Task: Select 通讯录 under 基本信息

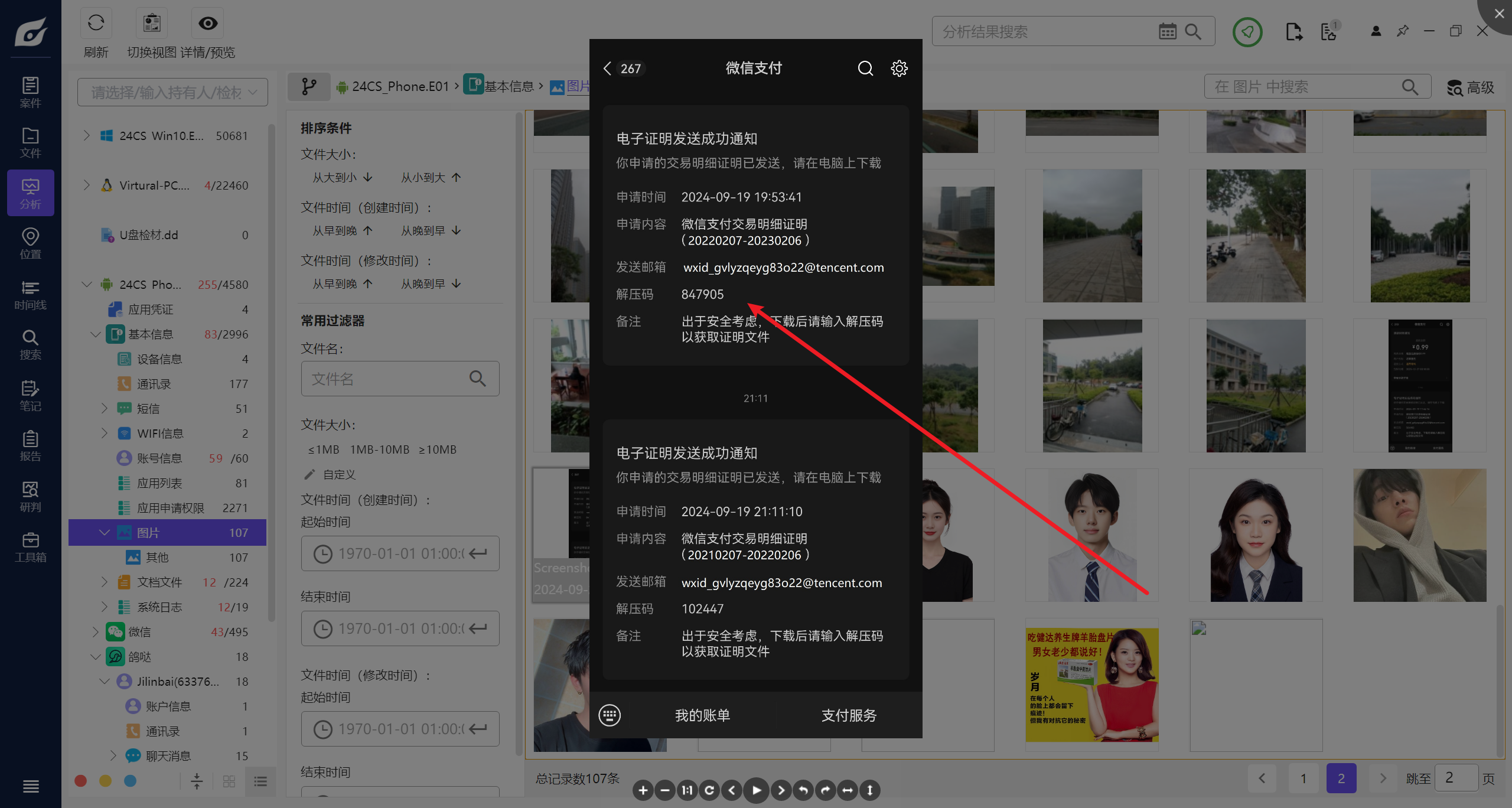Action: [x=154, y=384]
